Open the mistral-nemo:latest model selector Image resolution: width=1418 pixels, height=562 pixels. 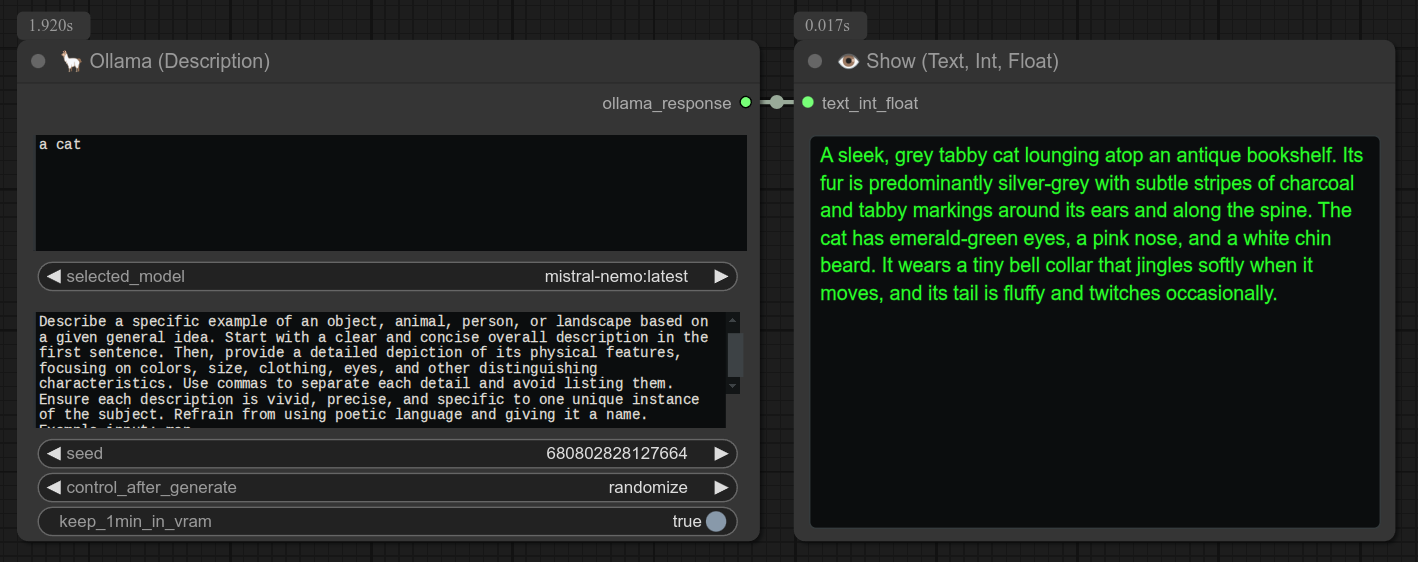point(616,277)
